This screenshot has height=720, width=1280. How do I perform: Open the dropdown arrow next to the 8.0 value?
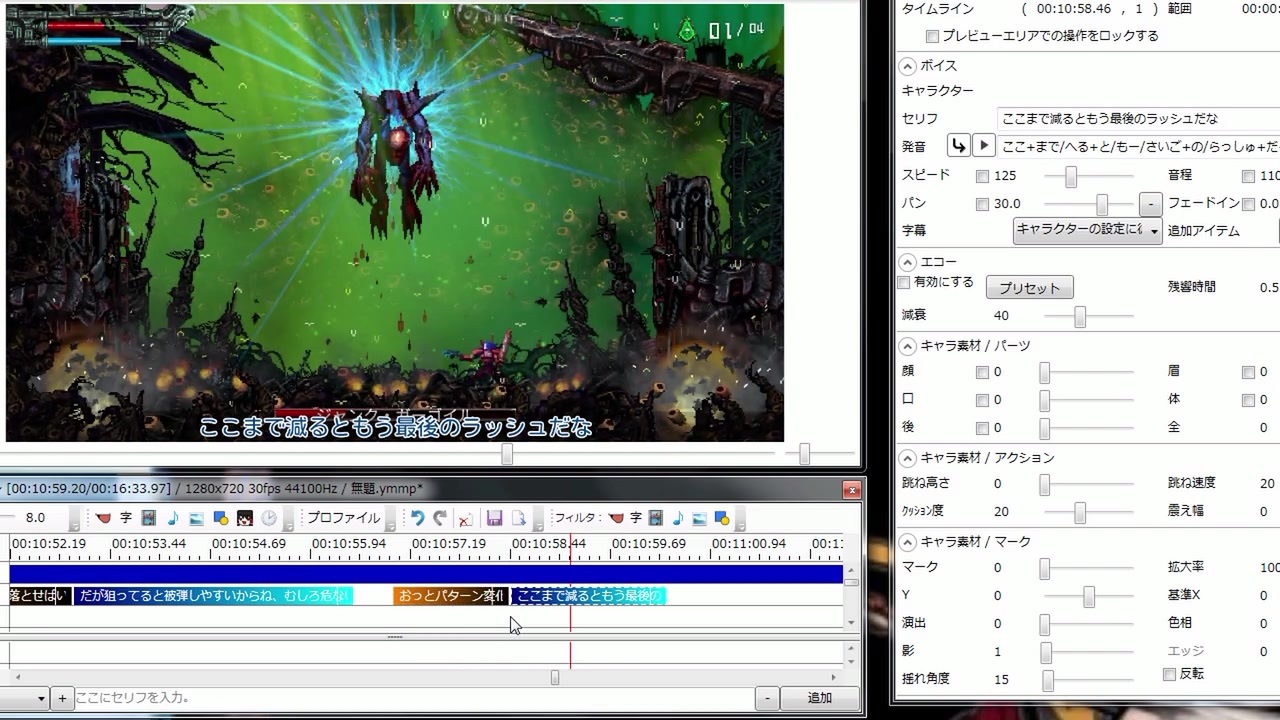click(x=75, y=519)
